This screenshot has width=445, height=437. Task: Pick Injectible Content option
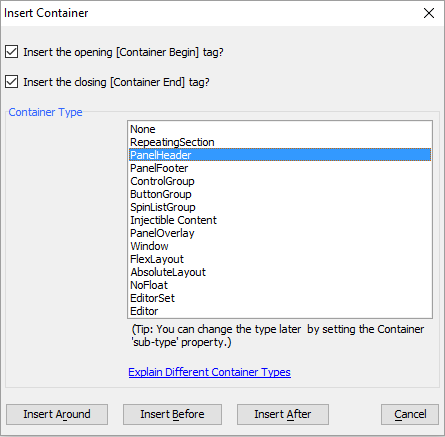click(x=280, y=220)
